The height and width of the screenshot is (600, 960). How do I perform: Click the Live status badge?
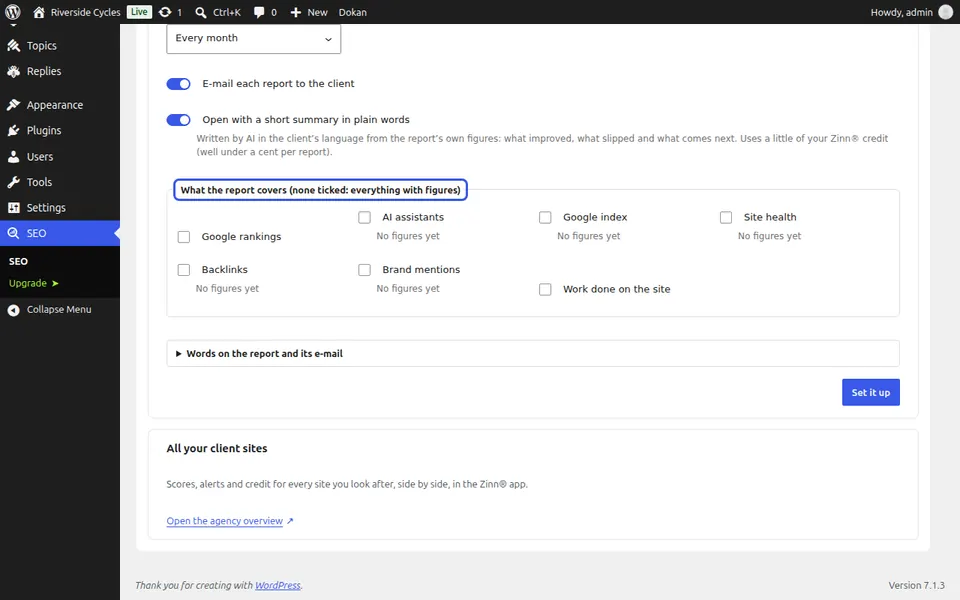point(139,12)
